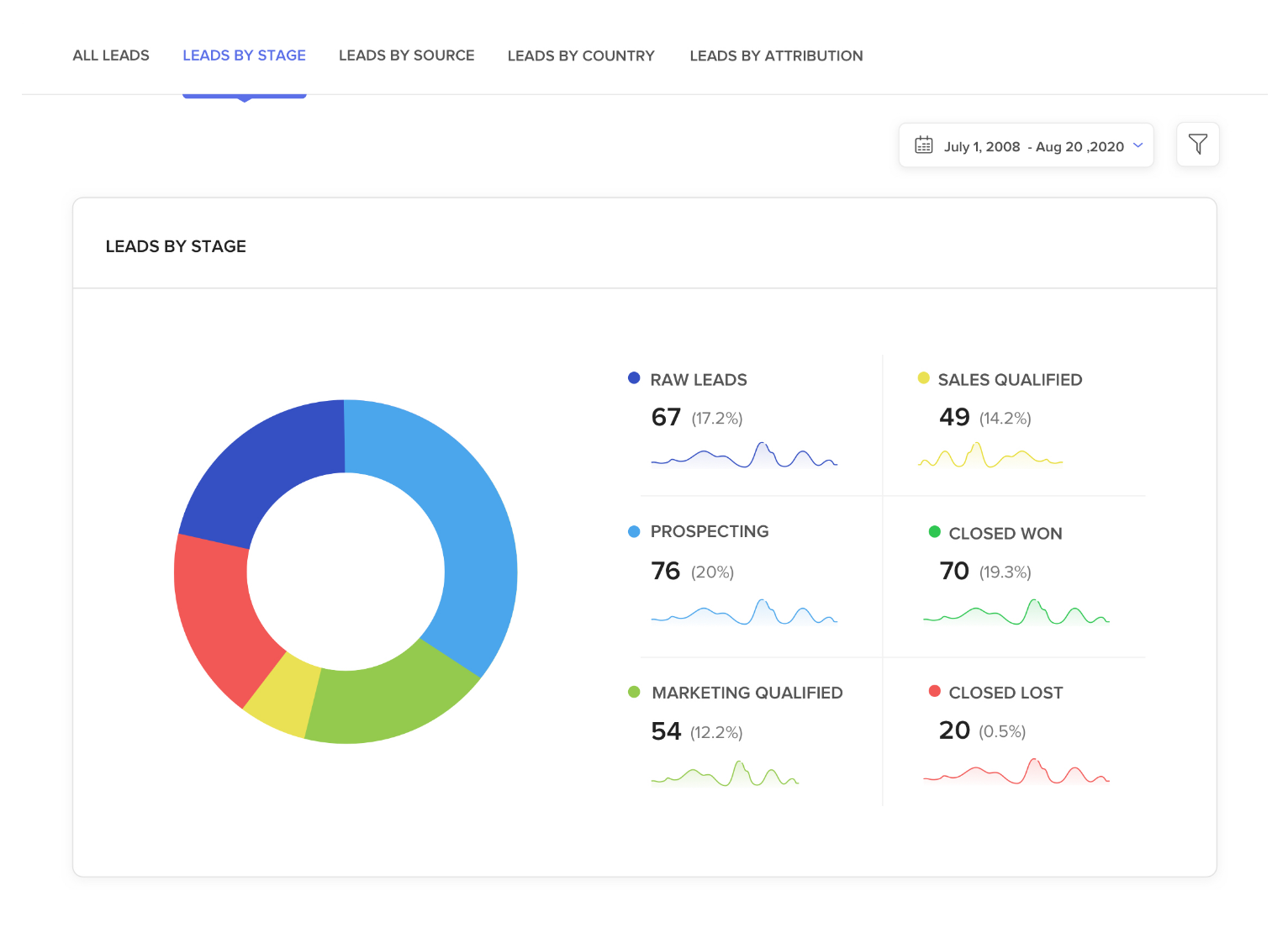This screenshot has width=1288, height=928.
Task: Click the Marketing Qualified lime legend dot
Action: tap(634, 692)
